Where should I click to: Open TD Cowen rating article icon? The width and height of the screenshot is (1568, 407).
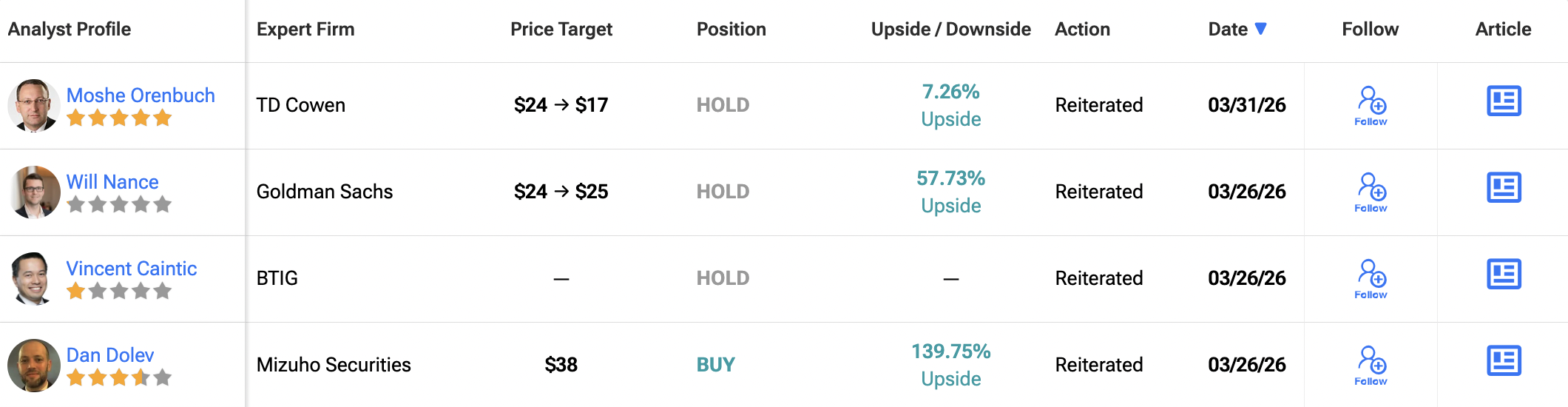coord(1504,101)
